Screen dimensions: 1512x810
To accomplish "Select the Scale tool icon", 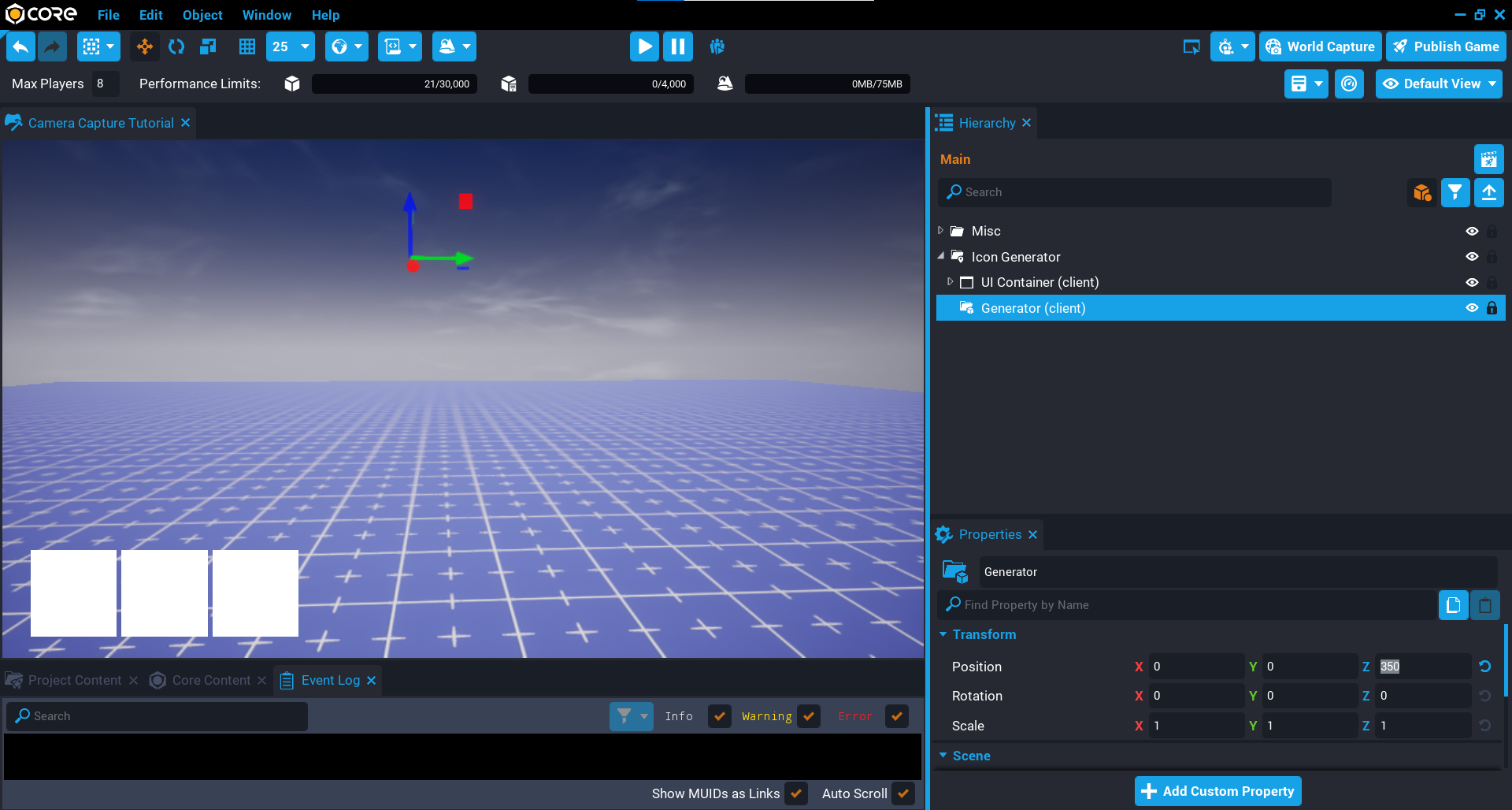I will click(208, 47).
